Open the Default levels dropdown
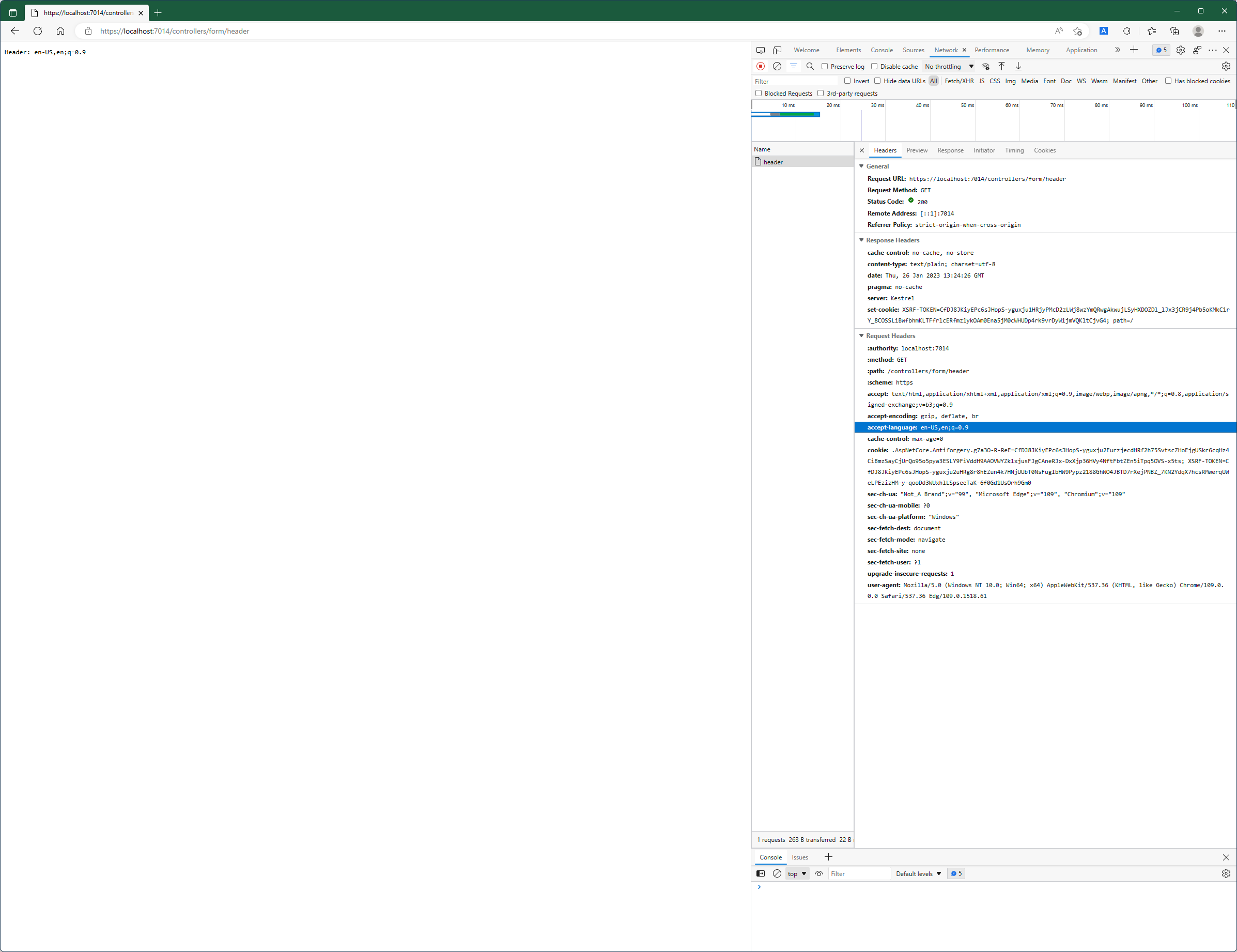The image size is (1237, 952). click(x=918, y=873)
